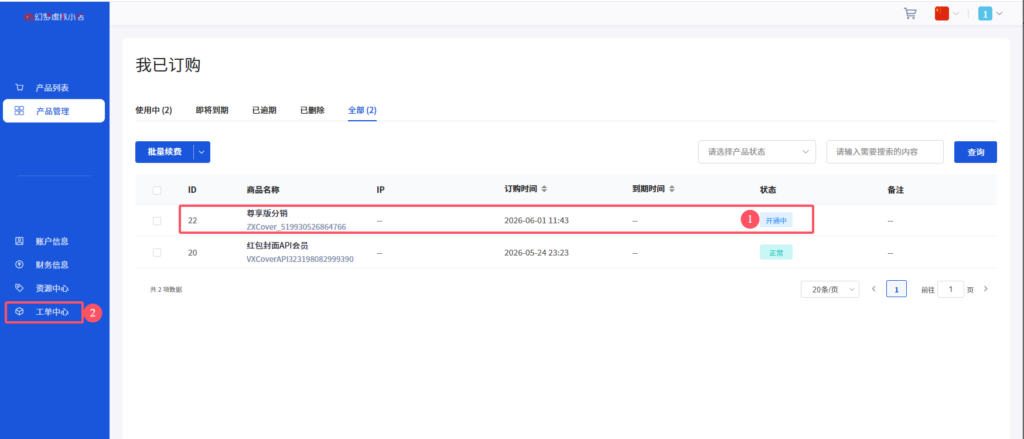Click the 产品管理 grid icon

point(19,111)
